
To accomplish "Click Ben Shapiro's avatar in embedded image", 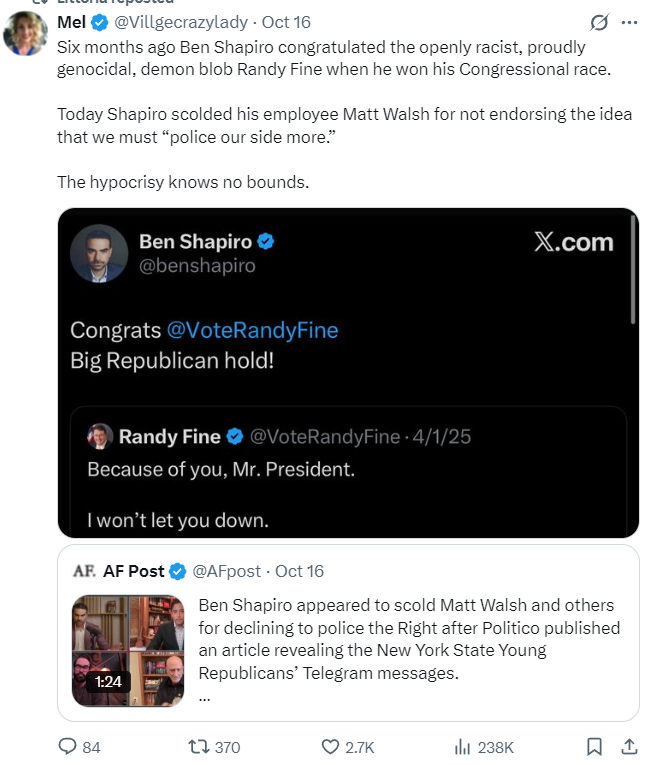I will [x=99, y=254].
